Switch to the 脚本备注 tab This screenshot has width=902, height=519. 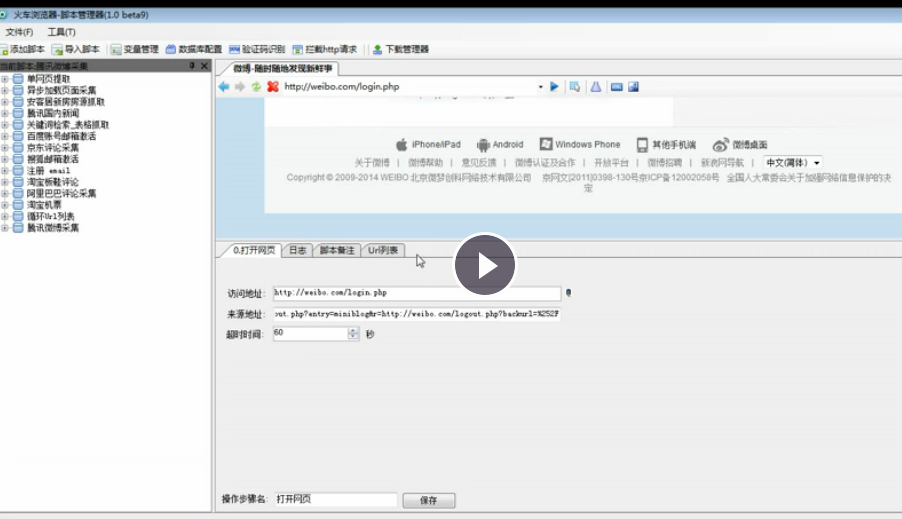337,250
